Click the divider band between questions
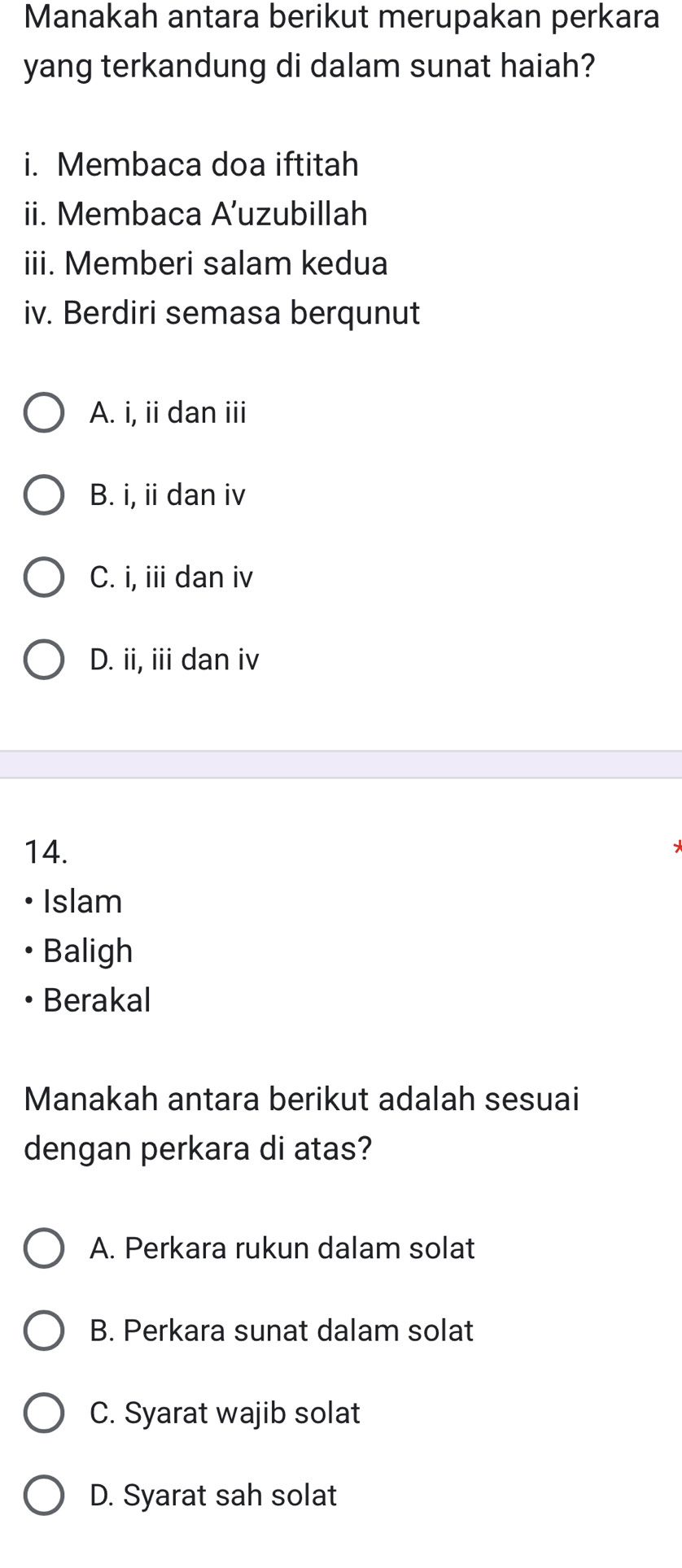682x1568 pixels. tap(341, 764)
